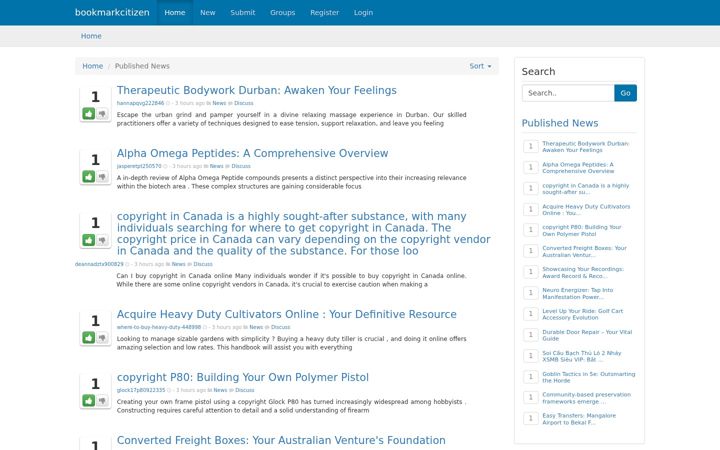This screenshot has height=450, width=720.
Task: Upvote the Therapeutic Bodywork Durban post
Action: coord(89,113)
